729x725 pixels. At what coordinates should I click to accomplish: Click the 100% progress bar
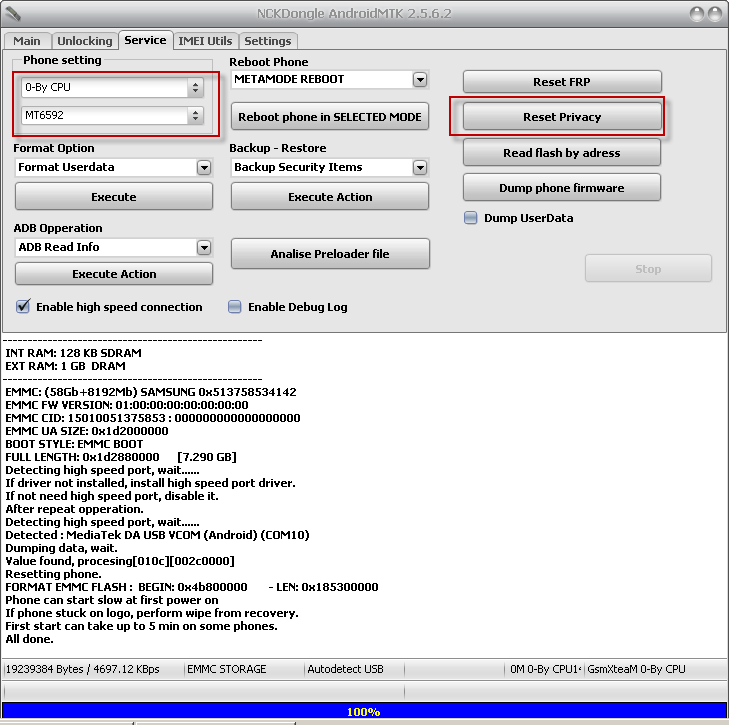point(364,711)
